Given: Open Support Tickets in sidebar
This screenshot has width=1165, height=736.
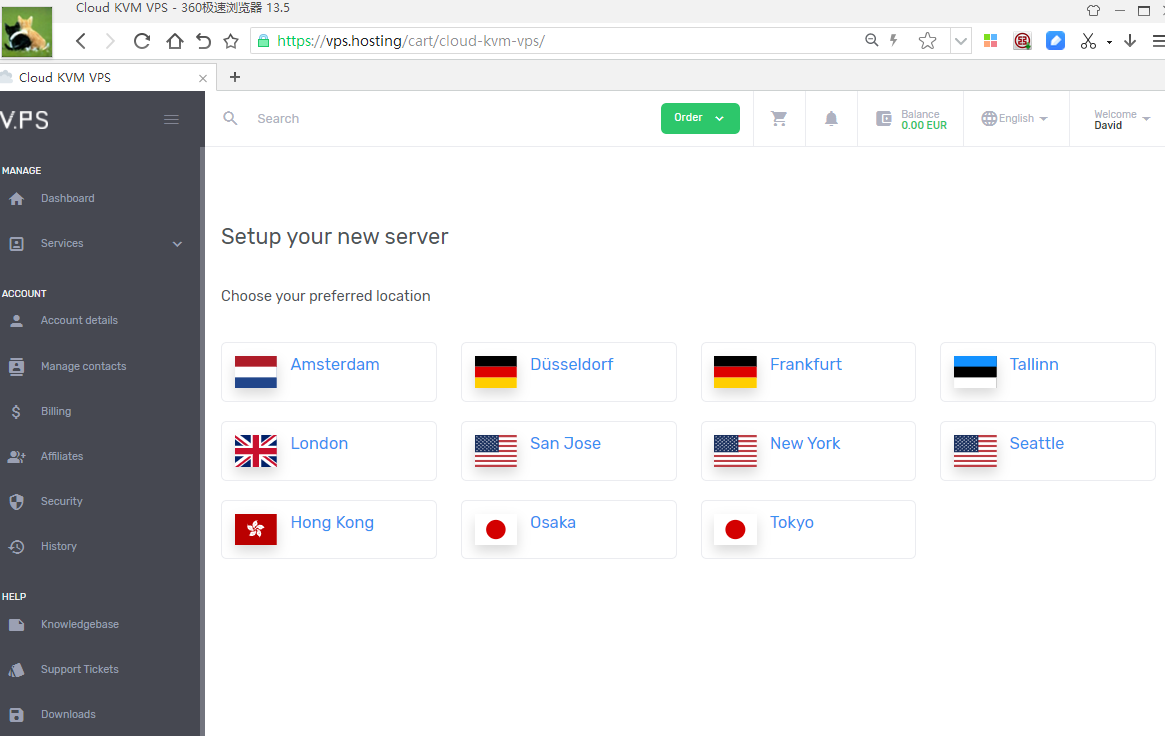Looking at the screenshot, I should 79,670.
